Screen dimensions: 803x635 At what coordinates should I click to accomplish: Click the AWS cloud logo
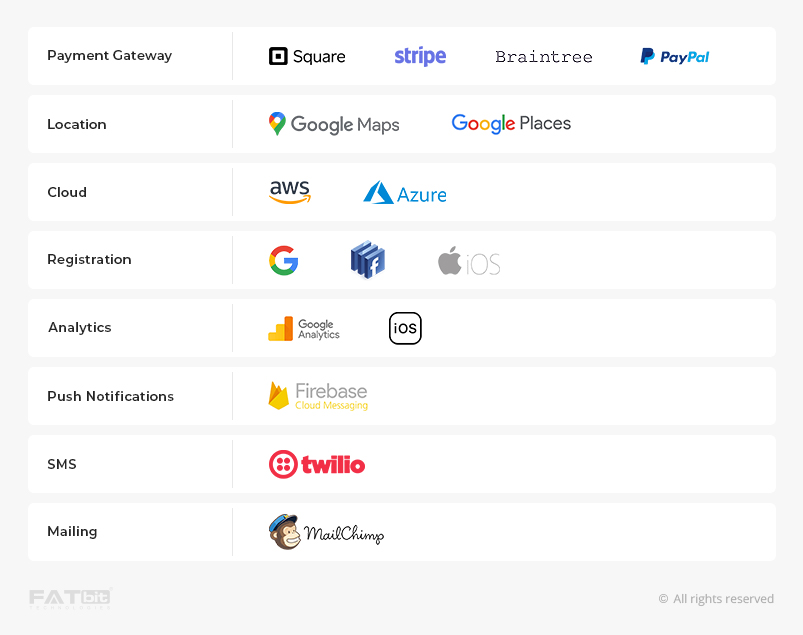290,192
